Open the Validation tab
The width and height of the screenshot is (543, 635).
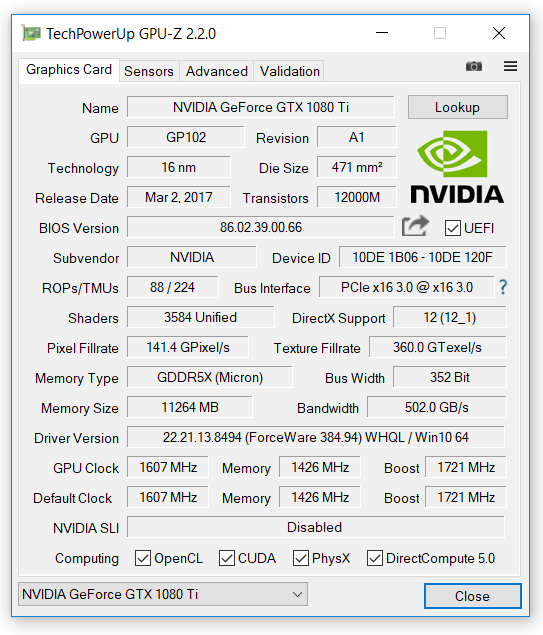pos(290,71)
